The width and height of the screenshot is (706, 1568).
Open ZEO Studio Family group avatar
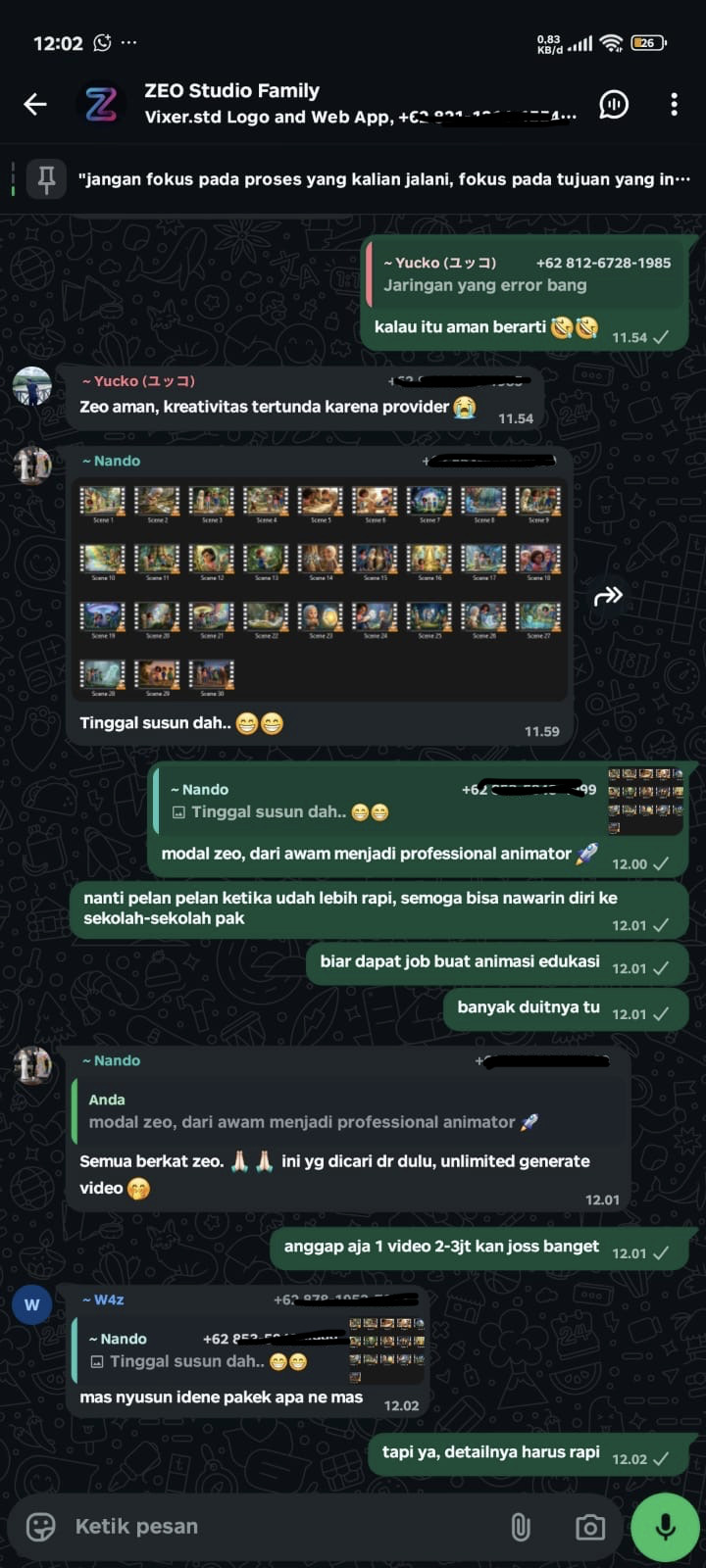pyautogui.click(x=101, y=104)
